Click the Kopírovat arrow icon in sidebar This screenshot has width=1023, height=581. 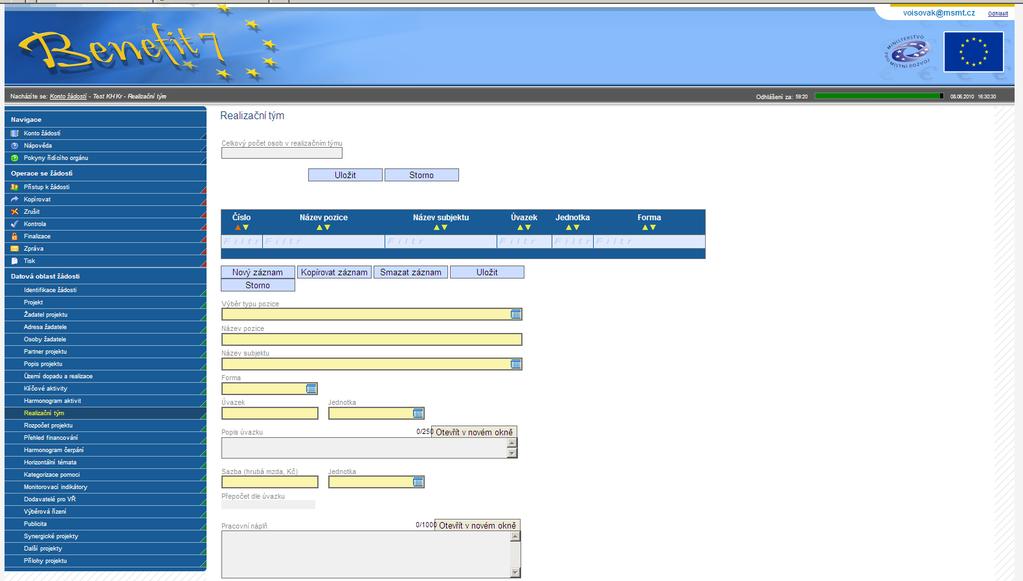click(14, 200)
